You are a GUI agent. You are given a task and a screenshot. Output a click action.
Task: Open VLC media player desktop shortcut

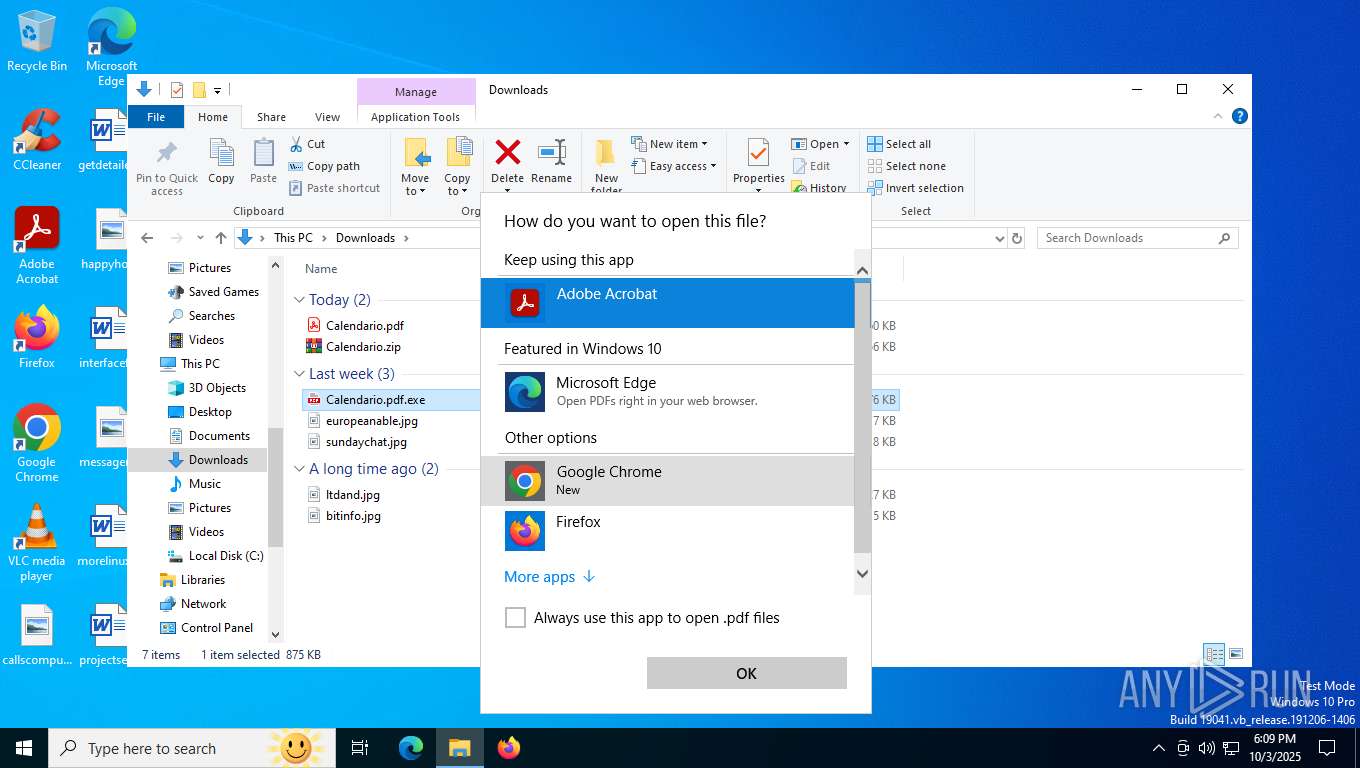coord(37,543)
